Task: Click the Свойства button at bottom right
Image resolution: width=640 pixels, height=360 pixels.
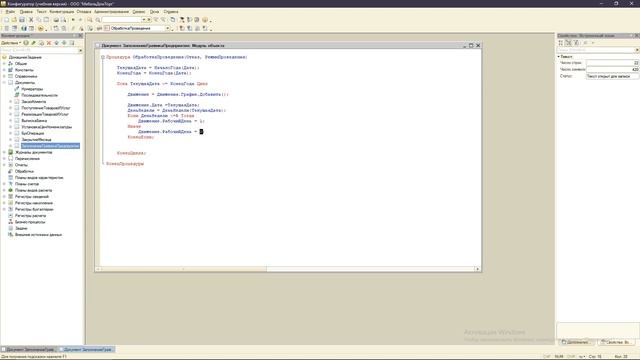Action: (617, 342)
